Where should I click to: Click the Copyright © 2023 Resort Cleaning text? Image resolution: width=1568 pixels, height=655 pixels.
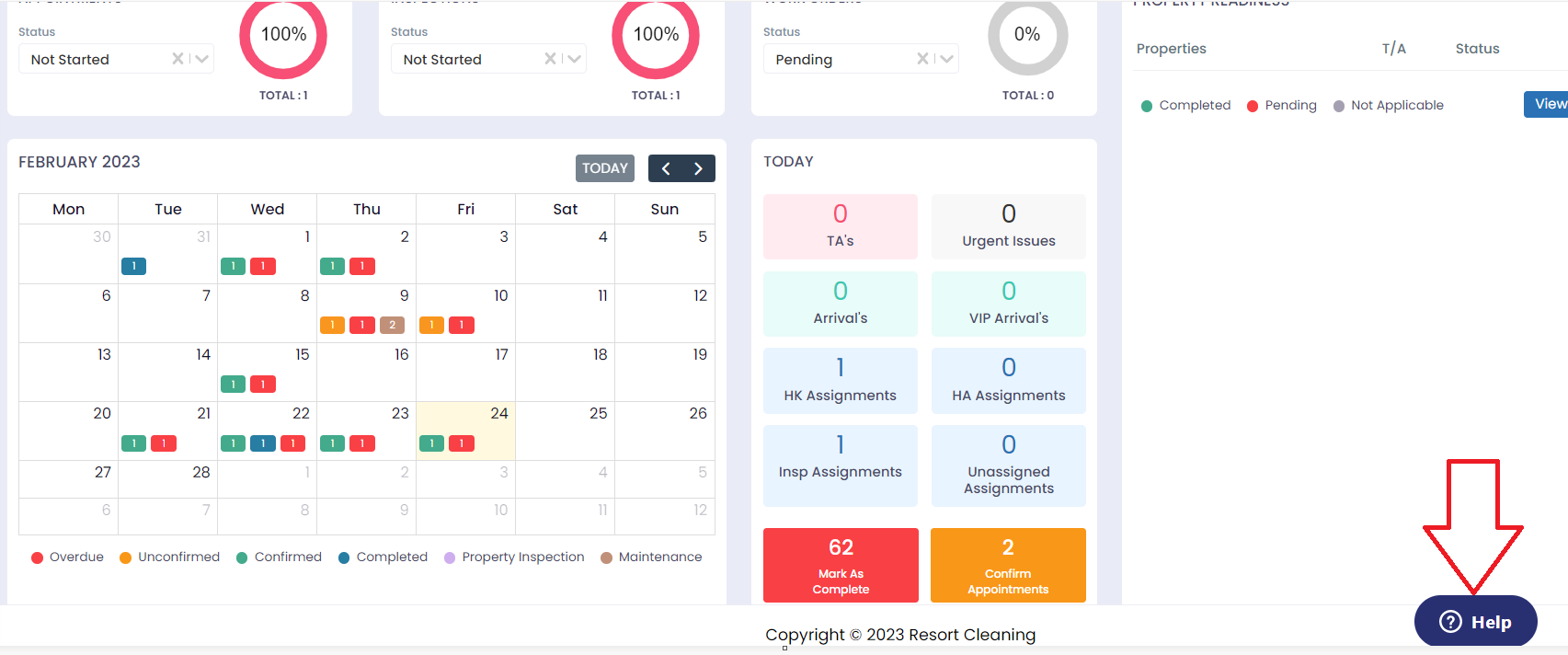900,635
